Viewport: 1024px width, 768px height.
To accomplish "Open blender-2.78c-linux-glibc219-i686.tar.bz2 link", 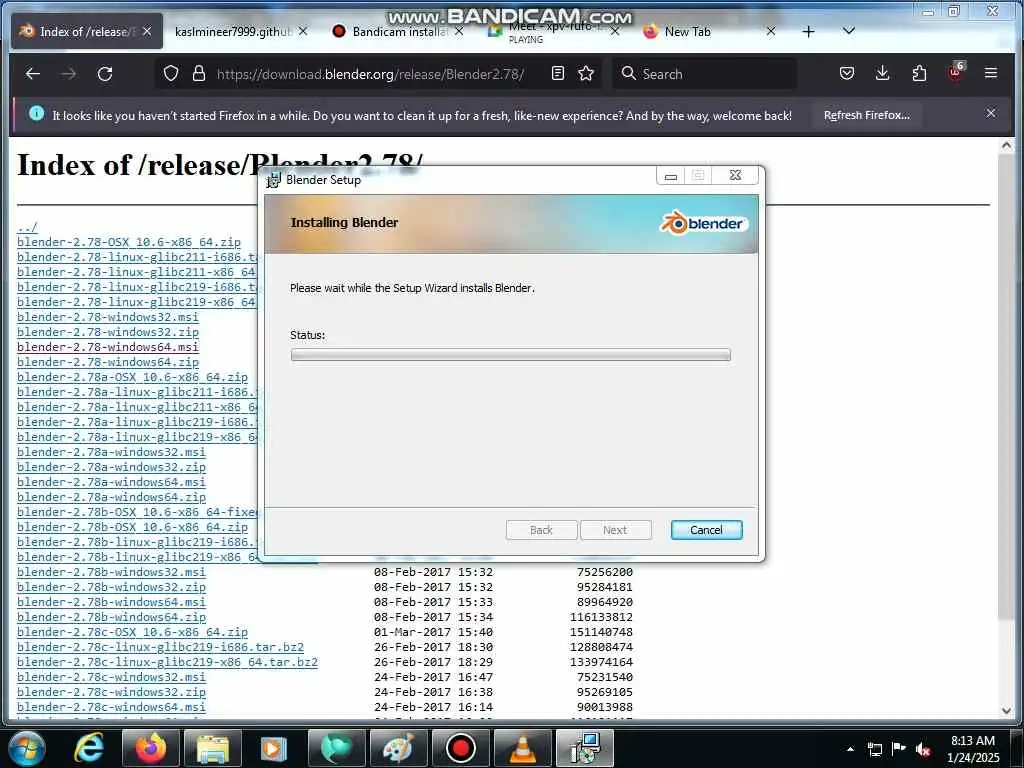I will 160,647.
